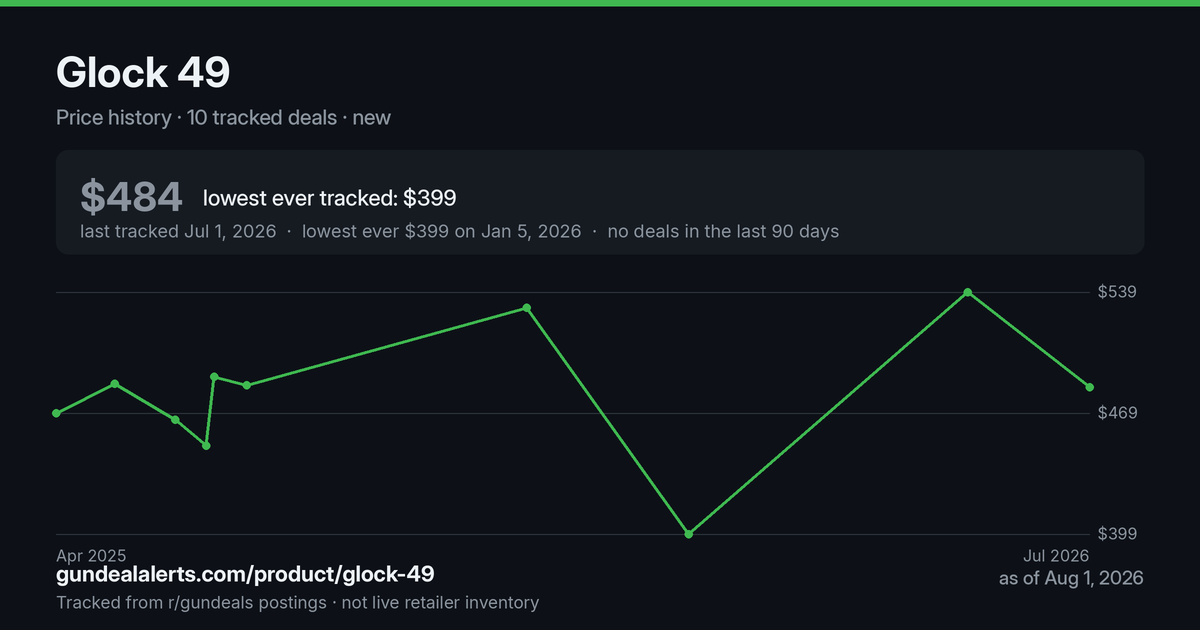Screen dimensions: 1200x630
Task: Select the lowest data point at $399
Action: (689, 534)
